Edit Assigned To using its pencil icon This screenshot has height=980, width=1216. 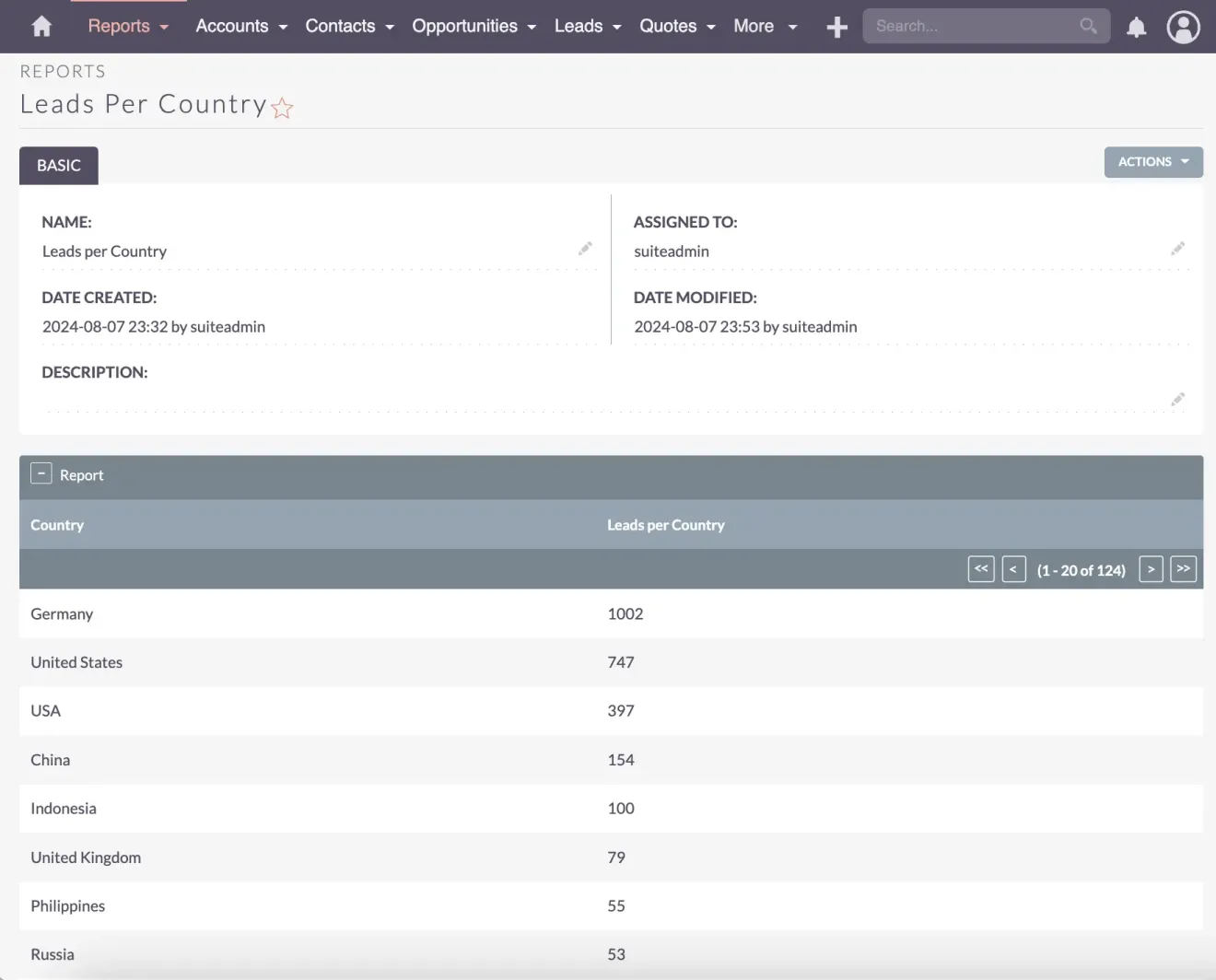1178,248
